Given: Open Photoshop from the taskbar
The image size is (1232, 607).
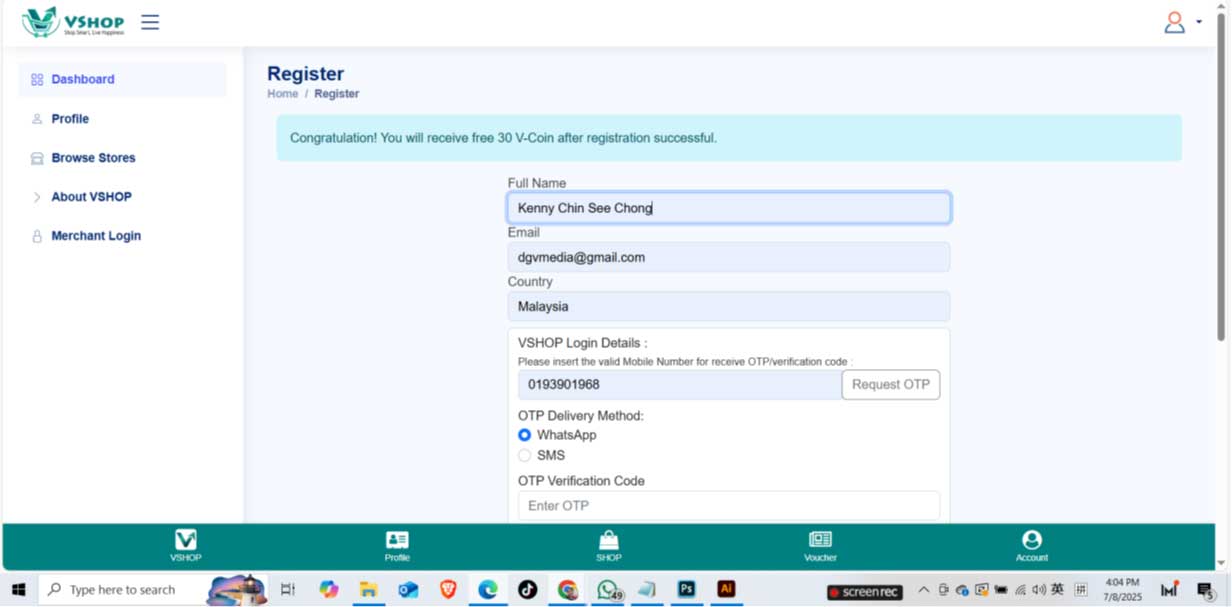Looking at the screenshot, I should coord(686,589).
